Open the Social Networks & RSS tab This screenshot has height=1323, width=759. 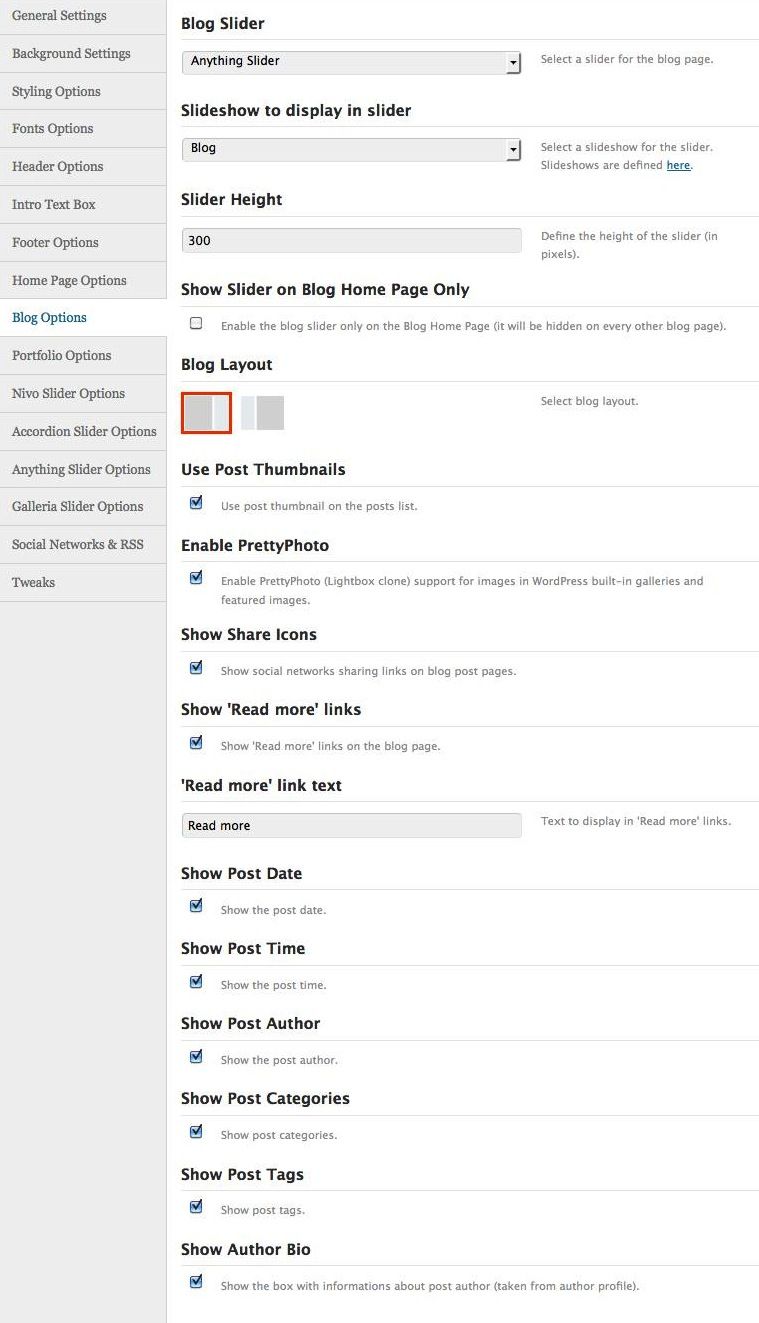click(77, 544)
